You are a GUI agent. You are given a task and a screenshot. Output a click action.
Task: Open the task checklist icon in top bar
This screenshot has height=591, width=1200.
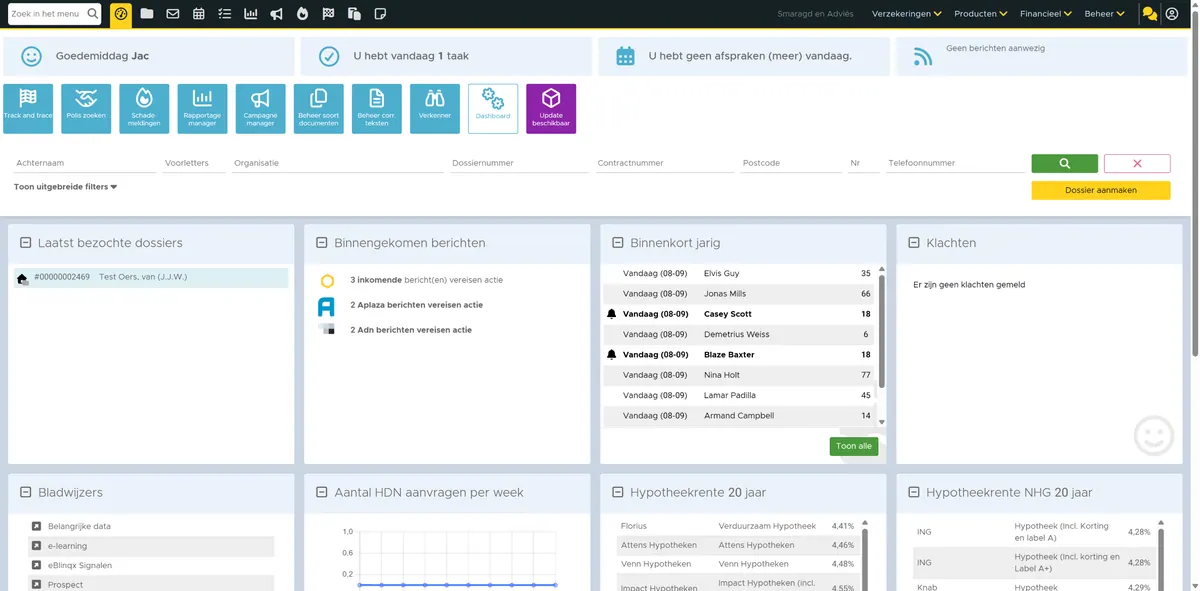coord(224,14)
